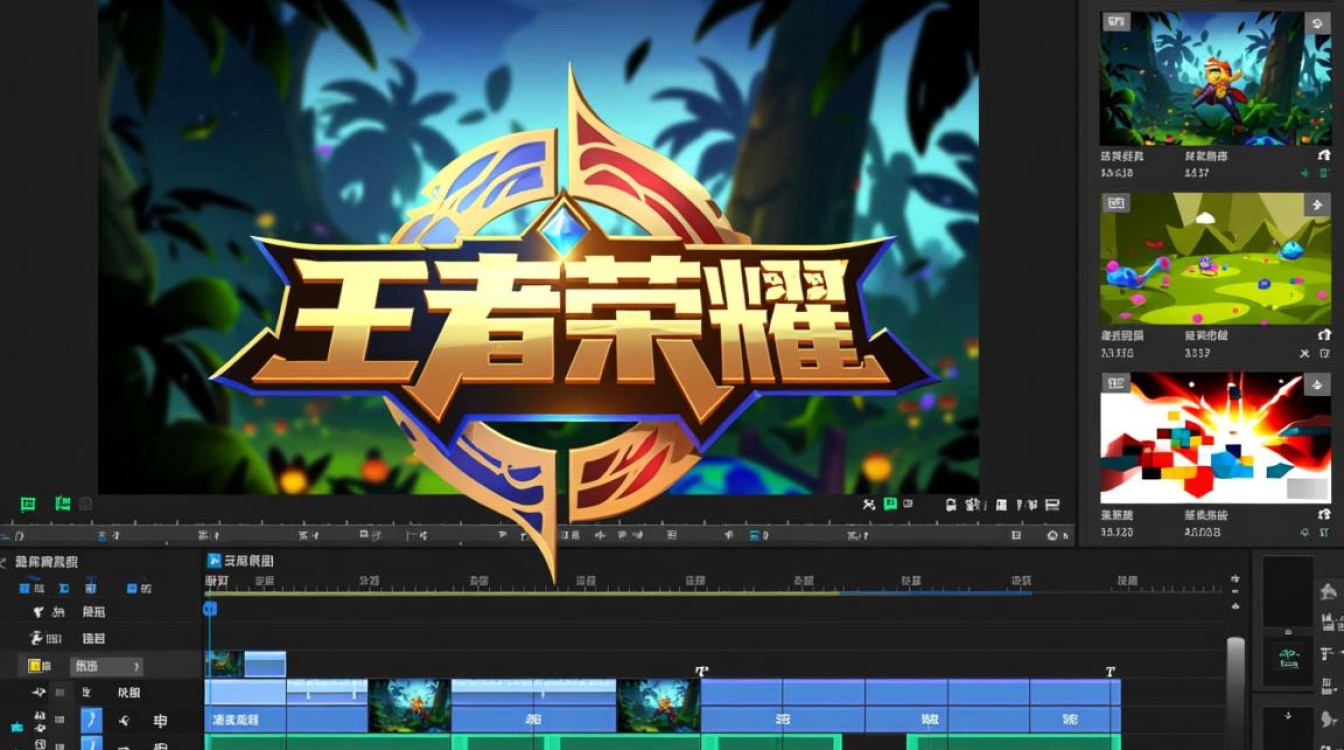Click the green icon below the preview's right corner
This screenshot has width=1344, height=750.
click(890, 505)
